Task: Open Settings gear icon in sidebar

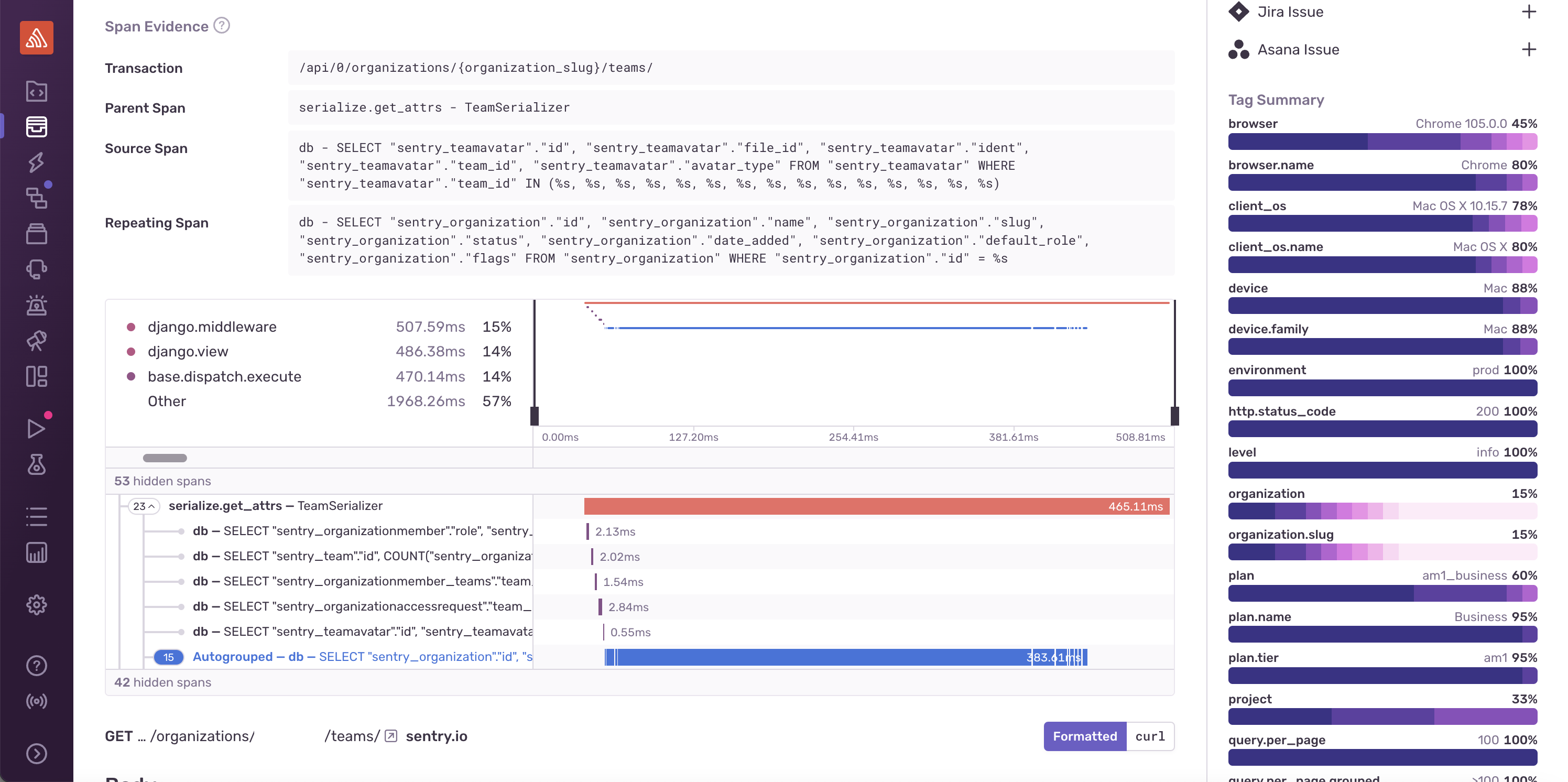Action: 37,605
